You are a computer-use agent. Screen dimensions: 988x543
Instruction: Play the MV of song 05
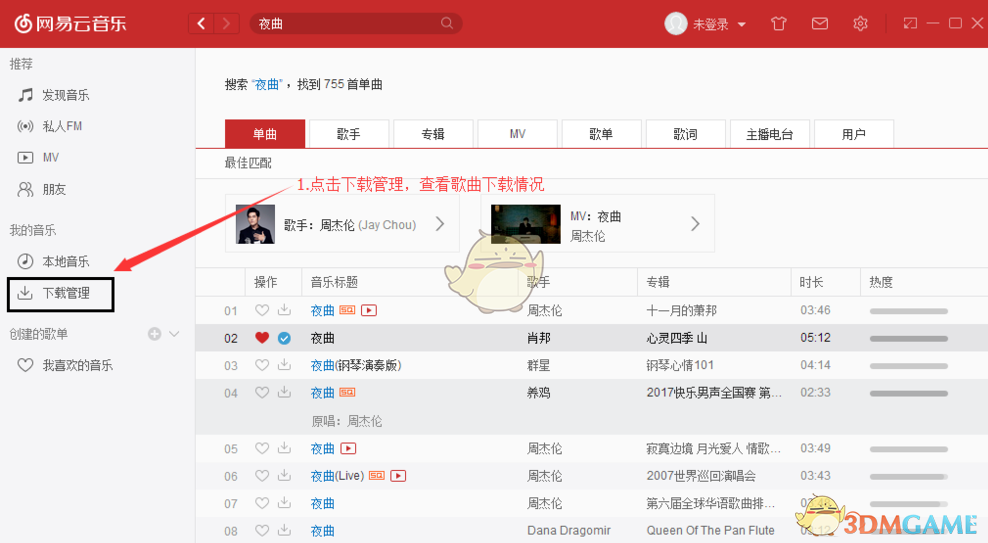[x=348, y=448]
